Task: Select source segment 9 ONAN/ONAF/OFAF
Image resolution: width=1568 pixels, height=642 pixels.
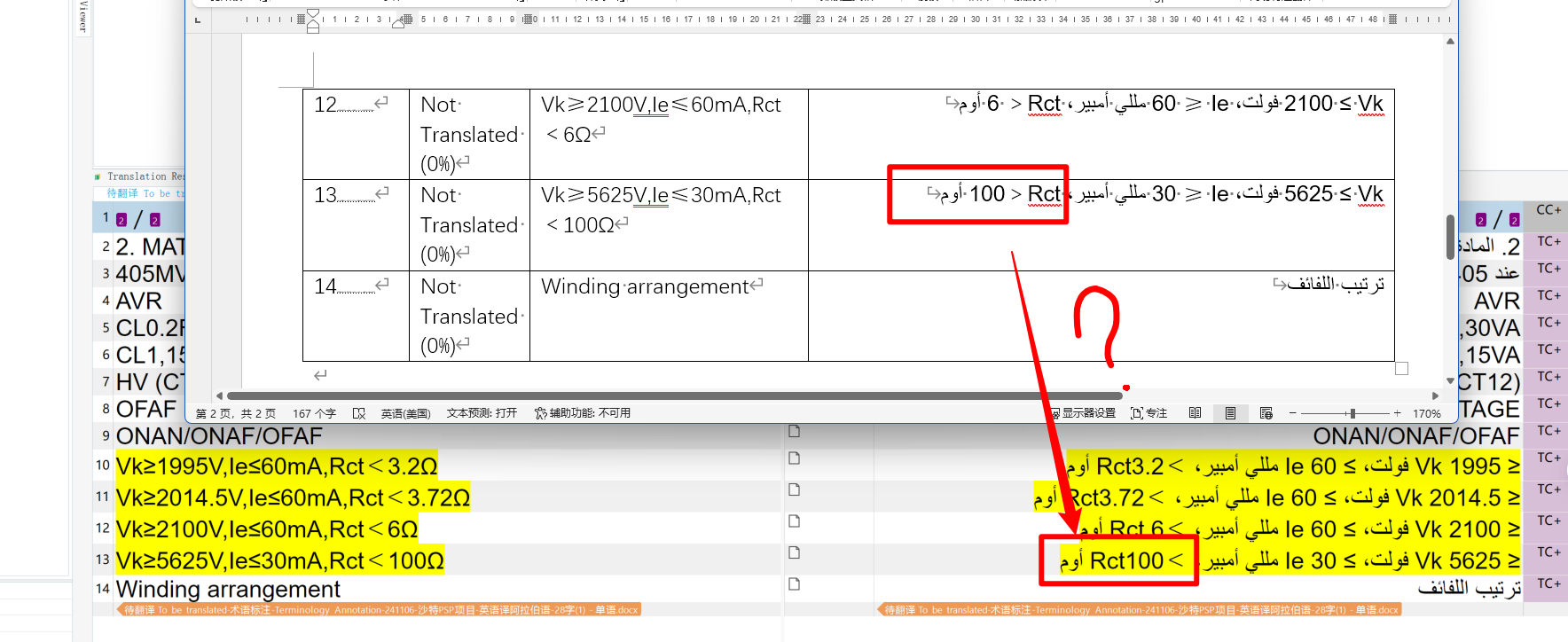Action: click(x=219, y=436)
